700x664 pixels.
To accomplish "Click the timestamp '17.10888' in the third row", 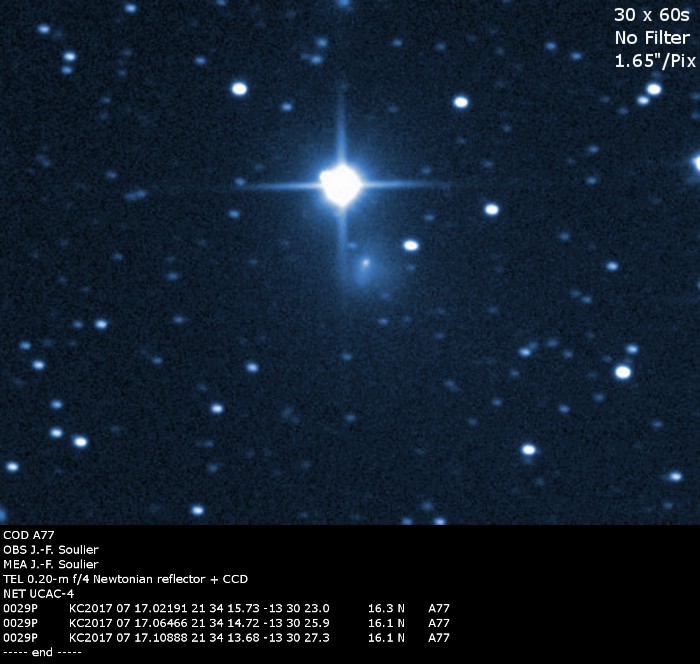I will click(x=161, y=638).
